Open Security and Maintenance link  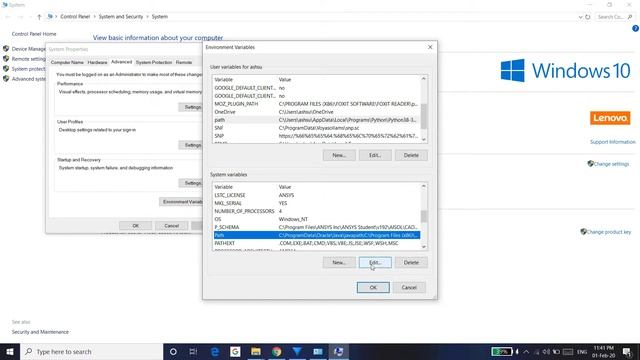point(40,332)
